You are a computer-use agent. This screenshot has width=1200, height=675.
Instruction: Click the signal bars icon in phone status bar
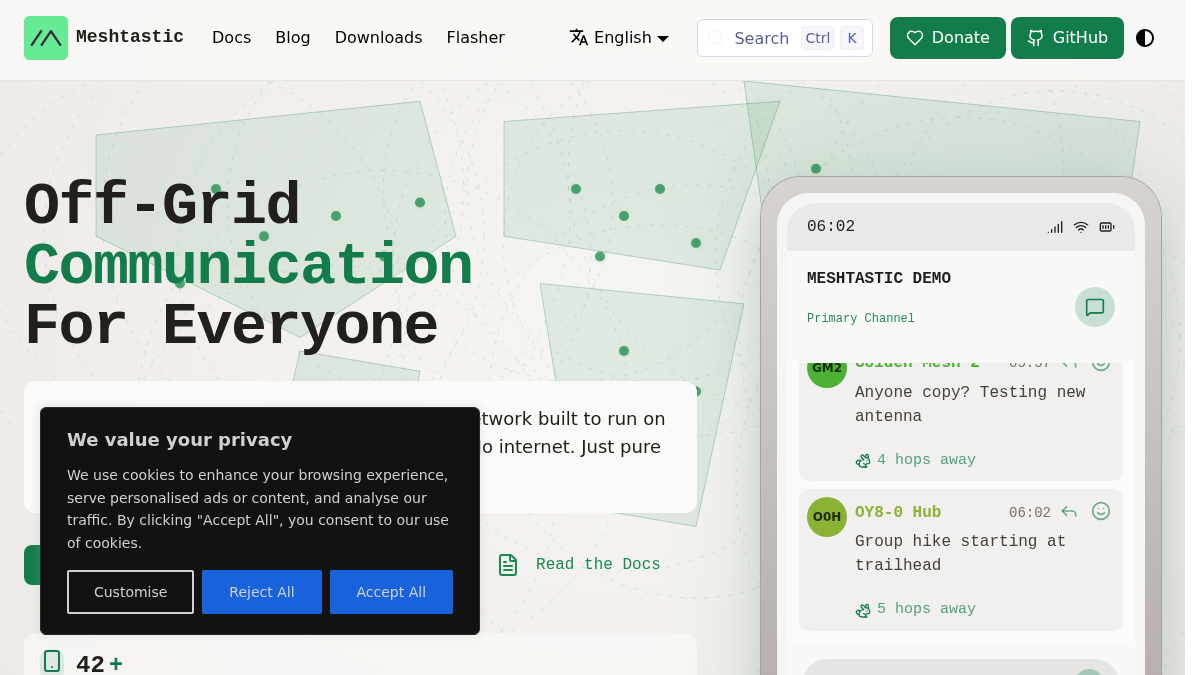click(x=1055, y=227)
